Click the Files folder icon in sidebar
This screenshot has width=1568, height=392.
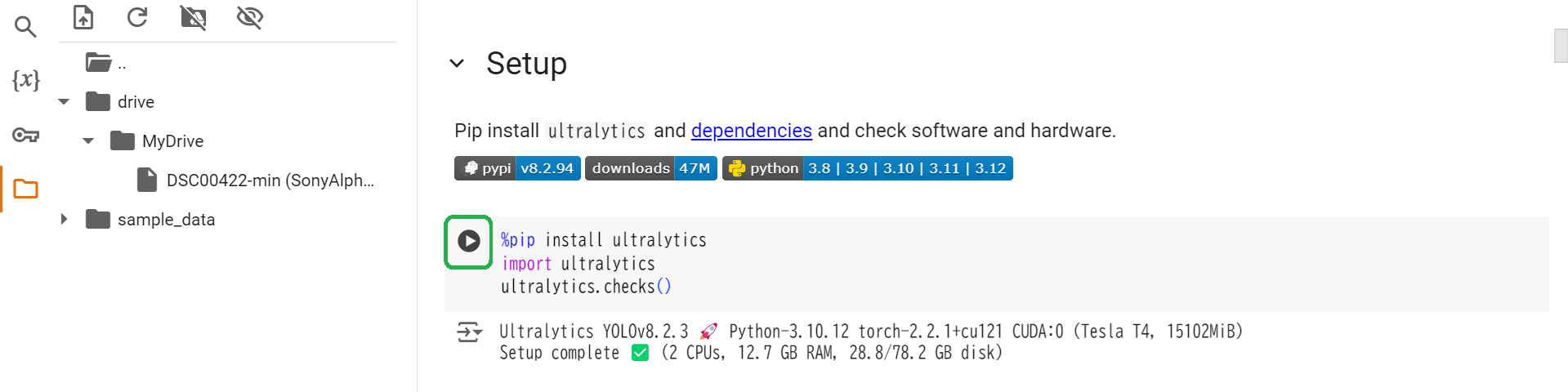(x=25, y=189)
